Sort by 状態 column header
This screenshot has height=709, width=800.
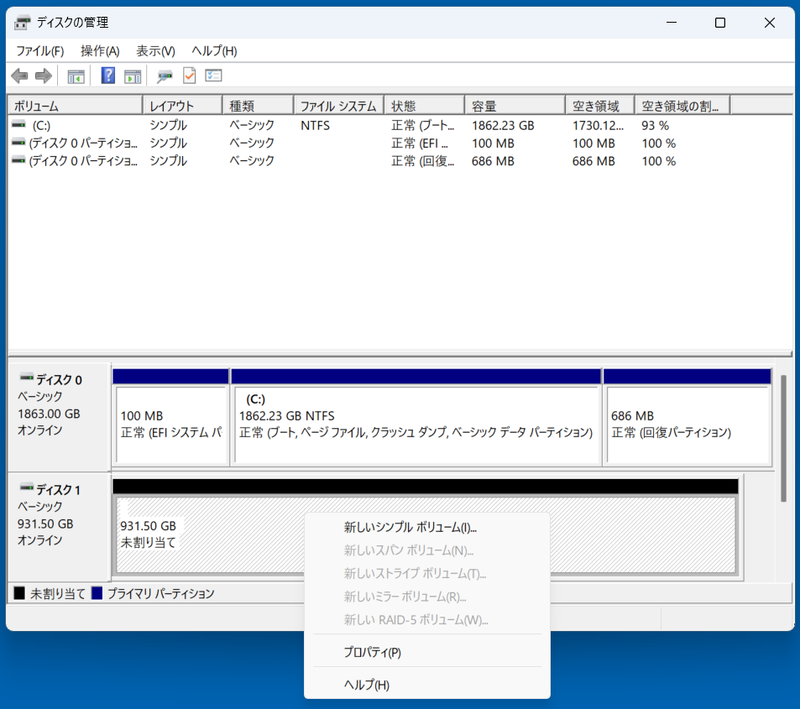424,106
